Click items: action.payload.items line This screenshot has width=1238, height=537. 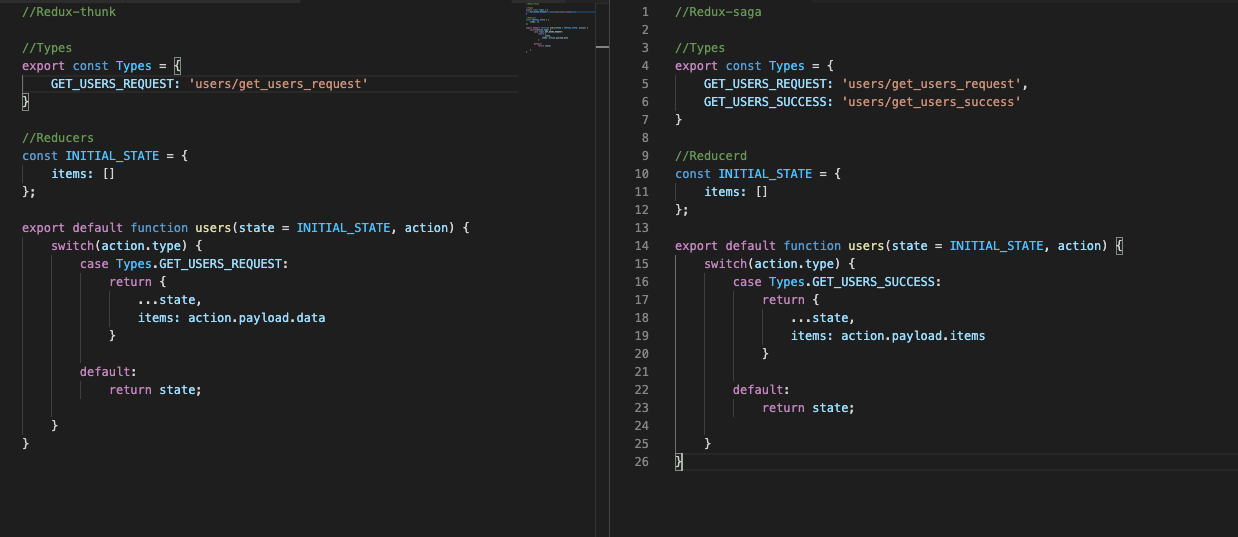(x=888, y=336)
